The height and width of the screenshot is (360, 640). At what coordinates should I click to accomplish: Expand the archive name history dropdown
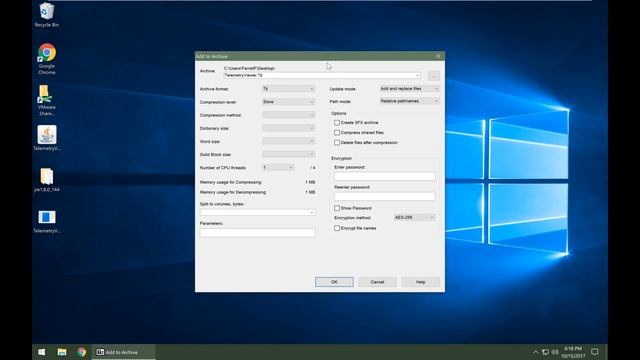coord(417,76)
